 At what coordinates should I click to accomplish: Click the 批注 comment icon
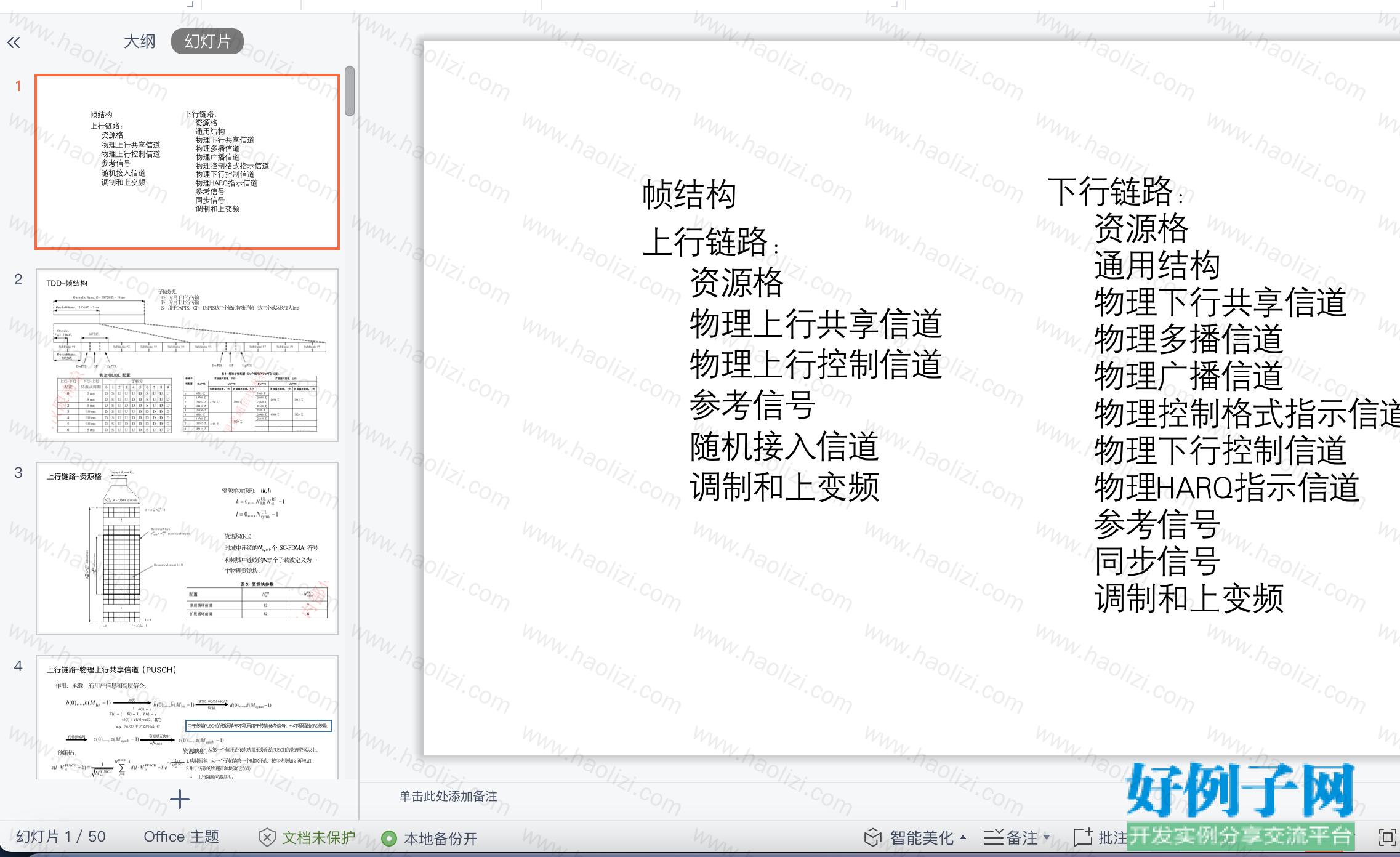pos(1083,837)
